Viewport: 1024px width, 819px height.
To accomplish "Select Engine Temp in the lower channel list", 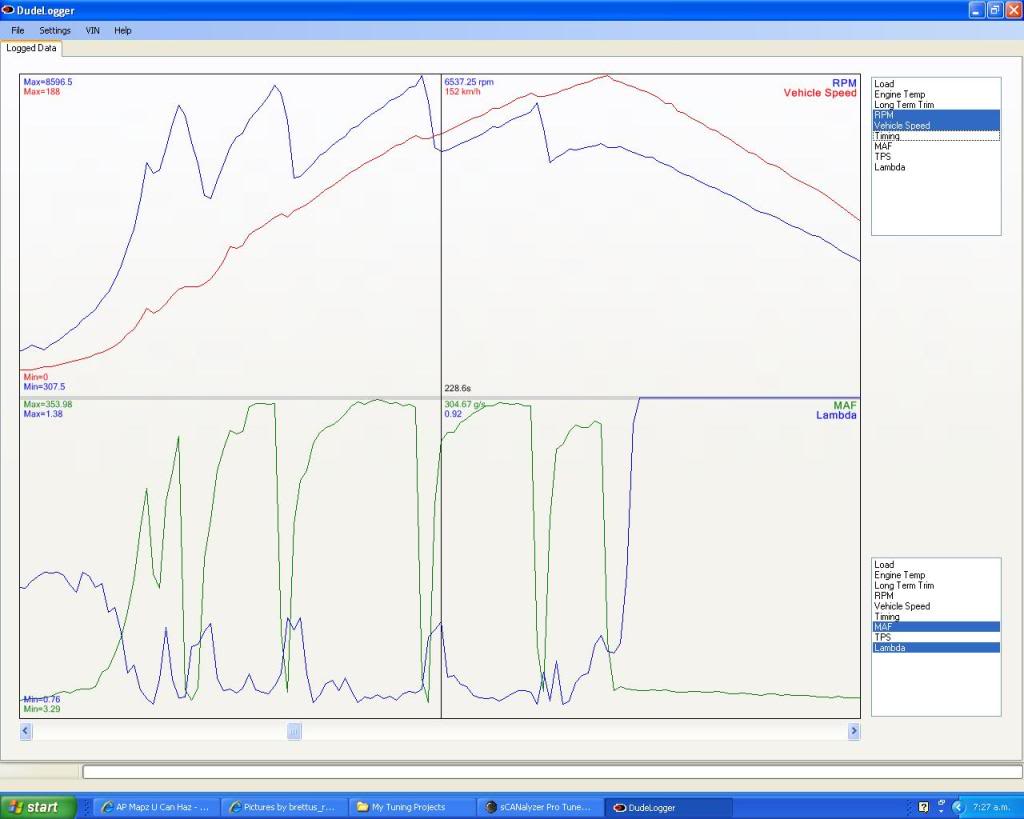I will pos(935,575).
